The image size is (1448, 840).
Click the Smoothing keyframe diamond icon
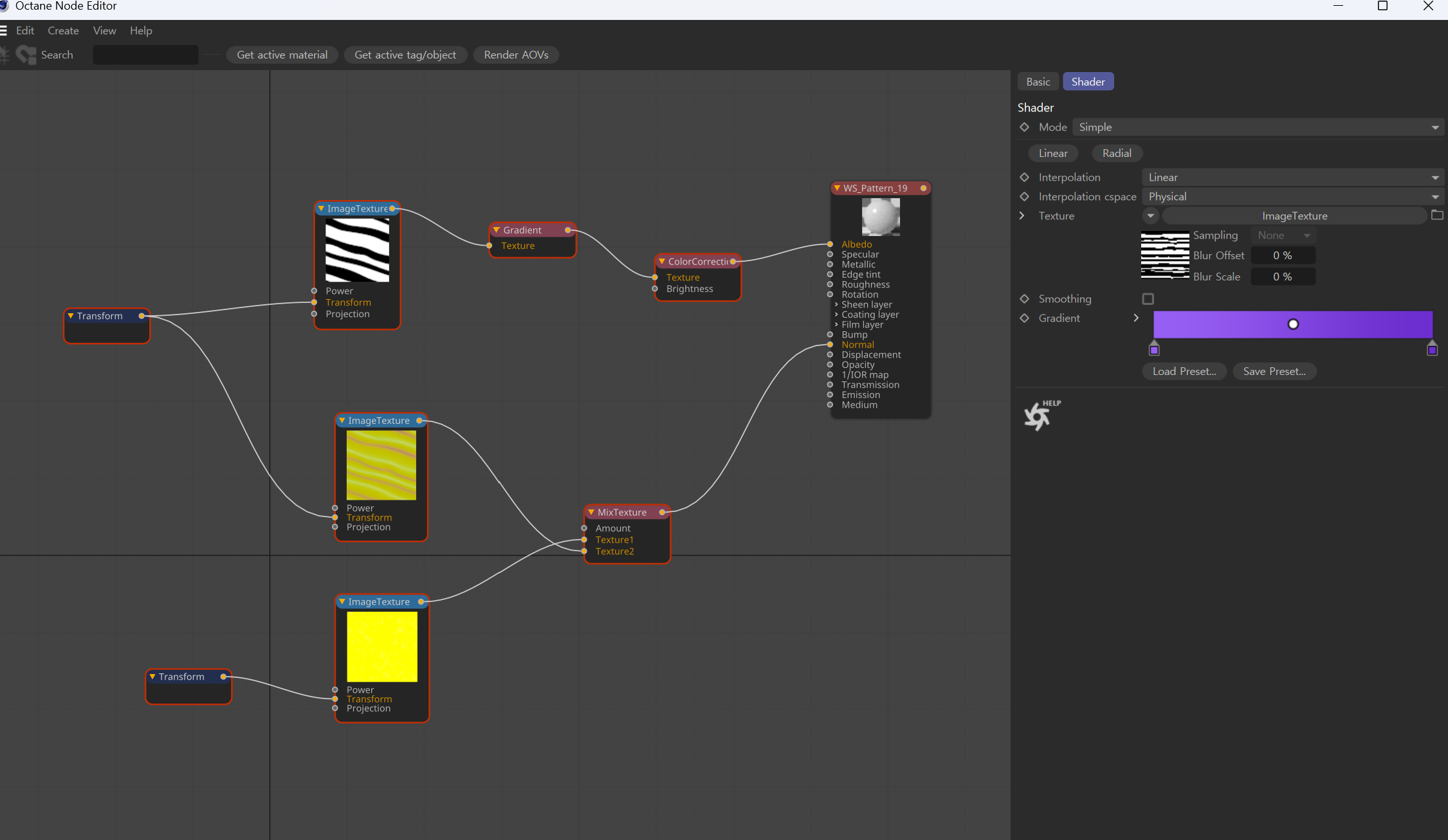click(1025, 298)
